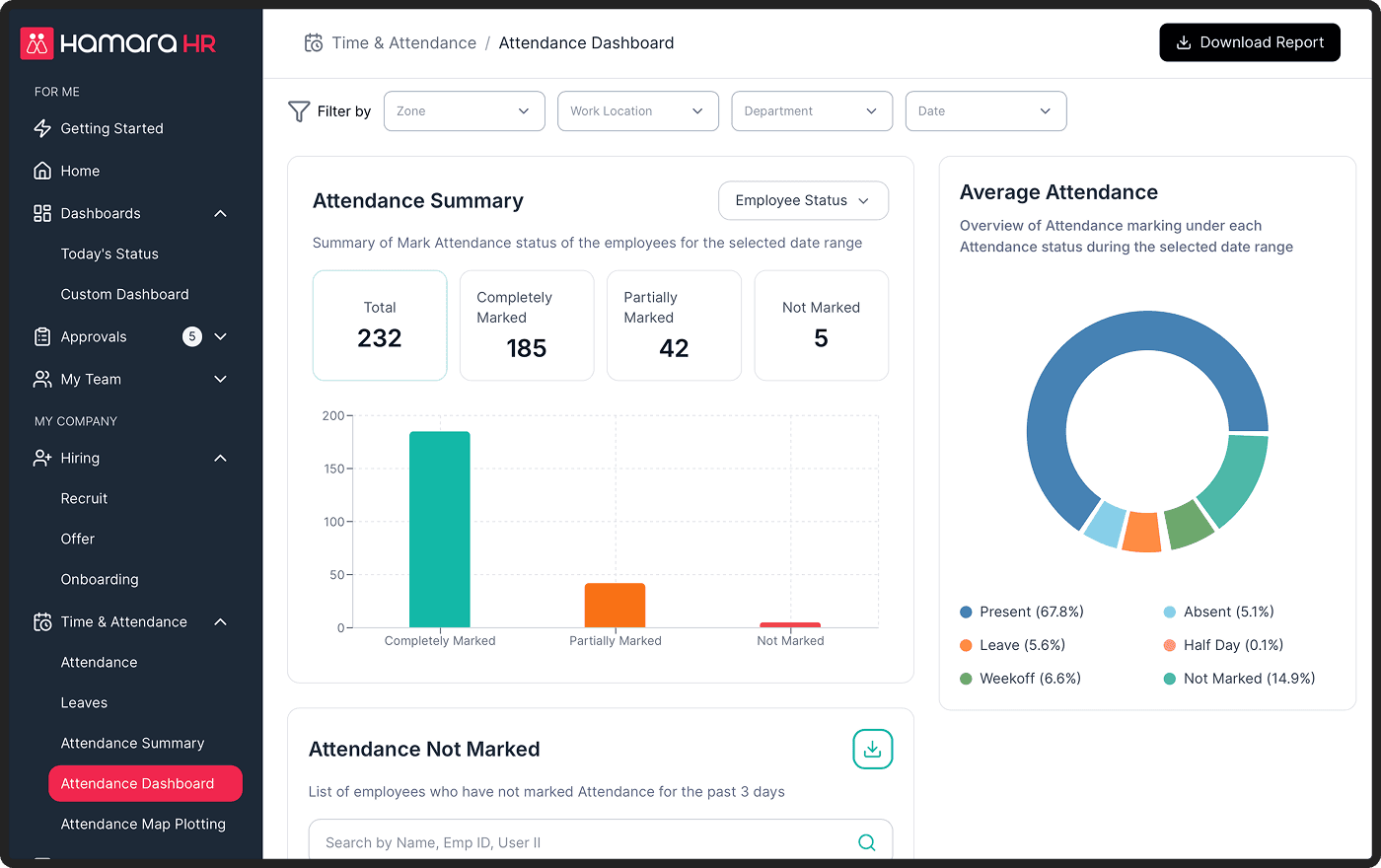This screenshot has width=1381, height=868.
Task: Go to Offer under Hiring
Action: pyautogui.click(x=78, y=539)
